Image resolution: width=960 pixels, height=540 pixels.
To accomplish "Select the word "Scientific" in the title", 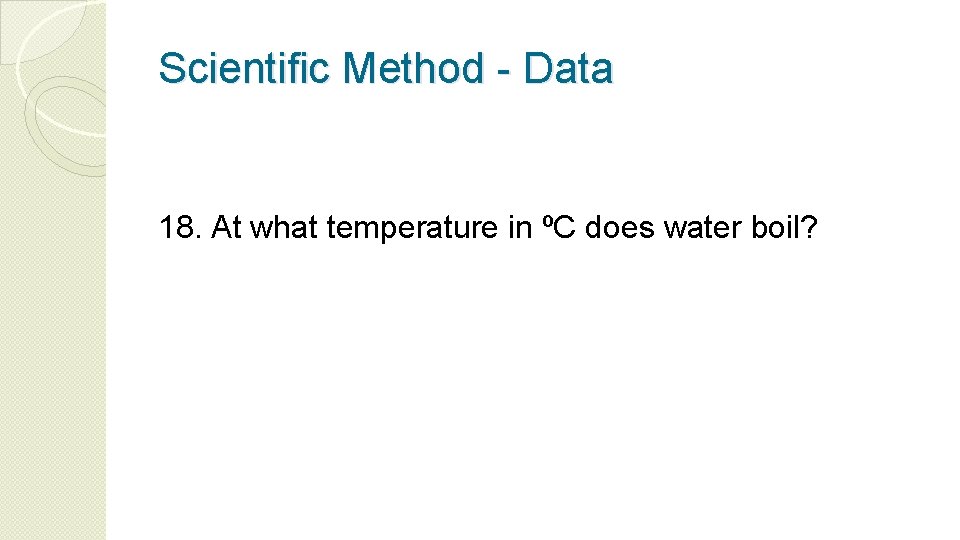I will coord(244,67).
